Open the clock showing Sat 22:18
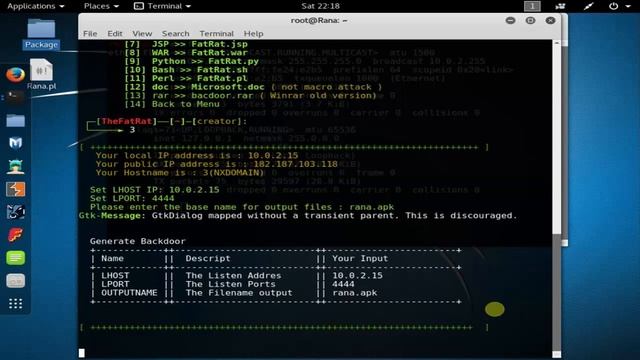 click(x=320, y=6)
